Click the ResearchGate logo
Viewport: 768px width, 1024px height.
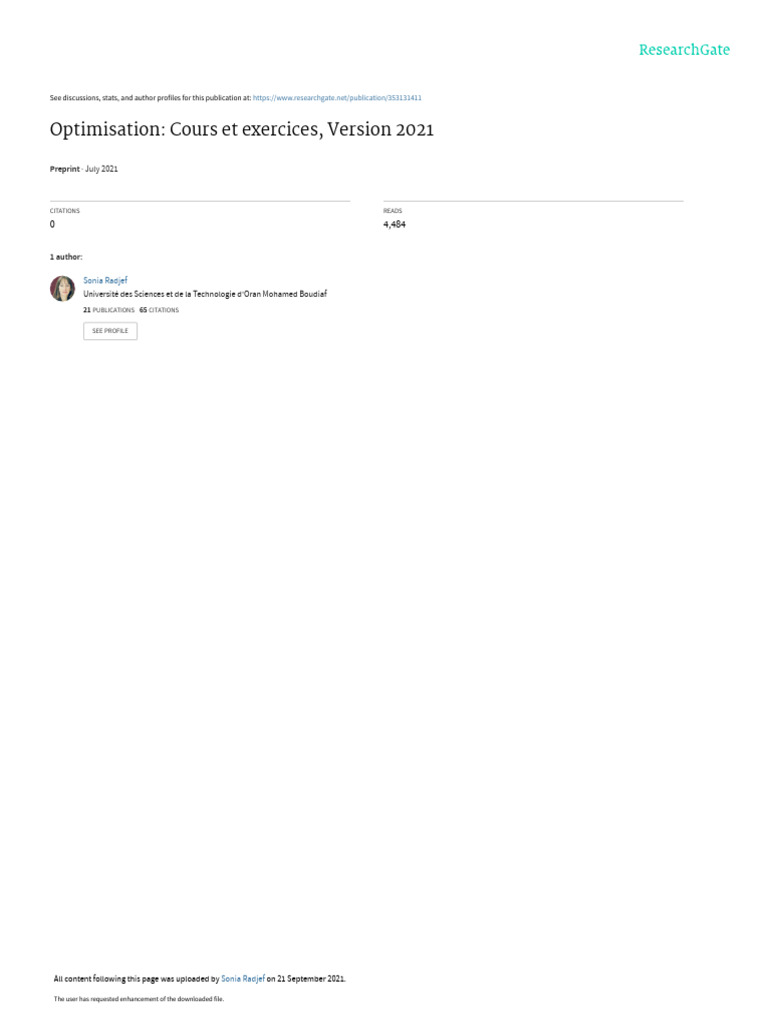click(x=684, y=50)
